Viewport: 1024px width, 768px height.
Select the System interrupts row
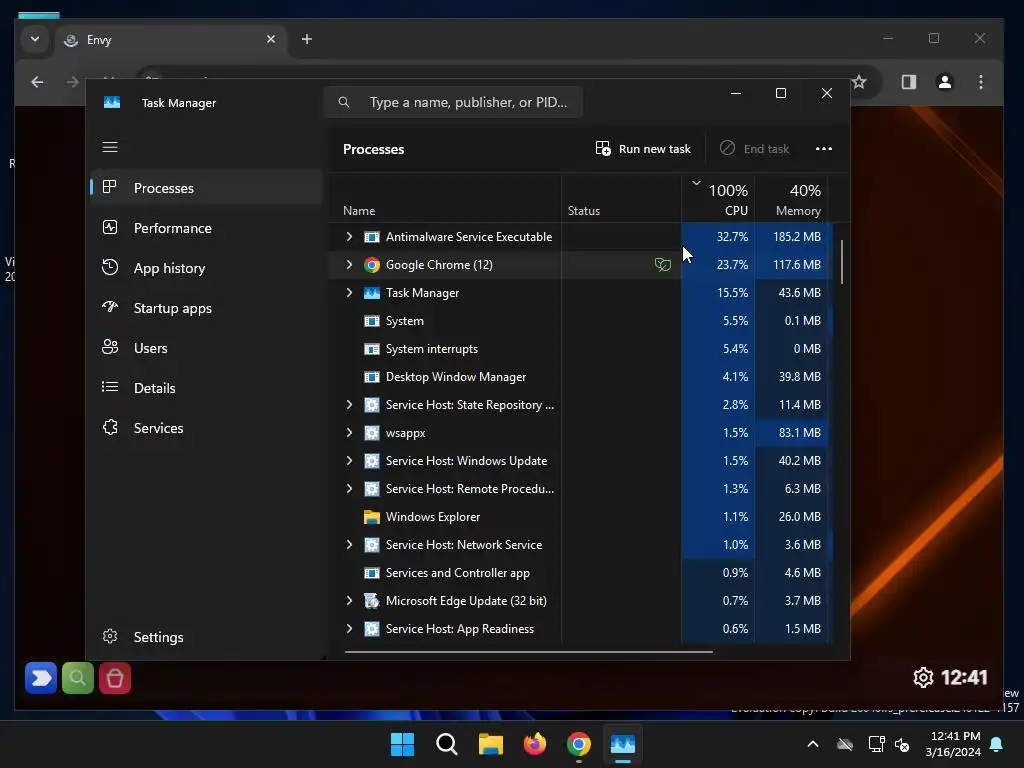click(x=580, y=349)
